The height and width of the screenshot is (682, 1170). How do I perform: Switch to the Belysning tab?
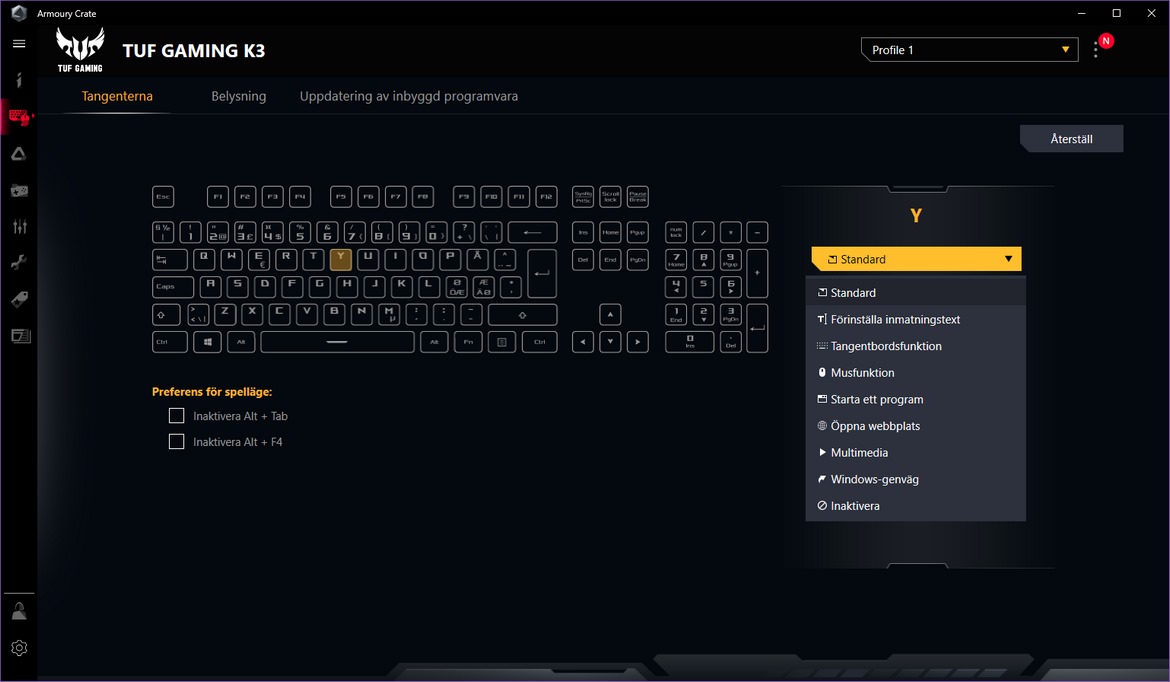tap(239, 96)
